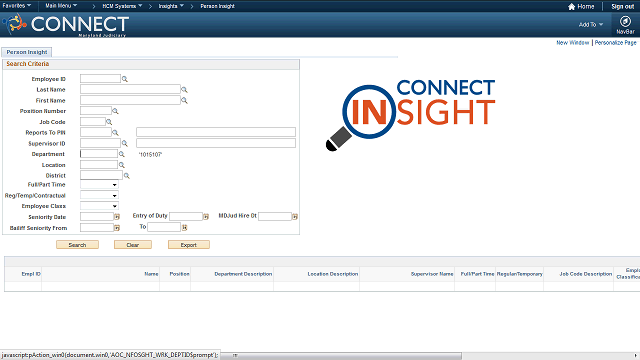Click the Seniority Date input field
The image size is (640, 360).
[97, 217]
